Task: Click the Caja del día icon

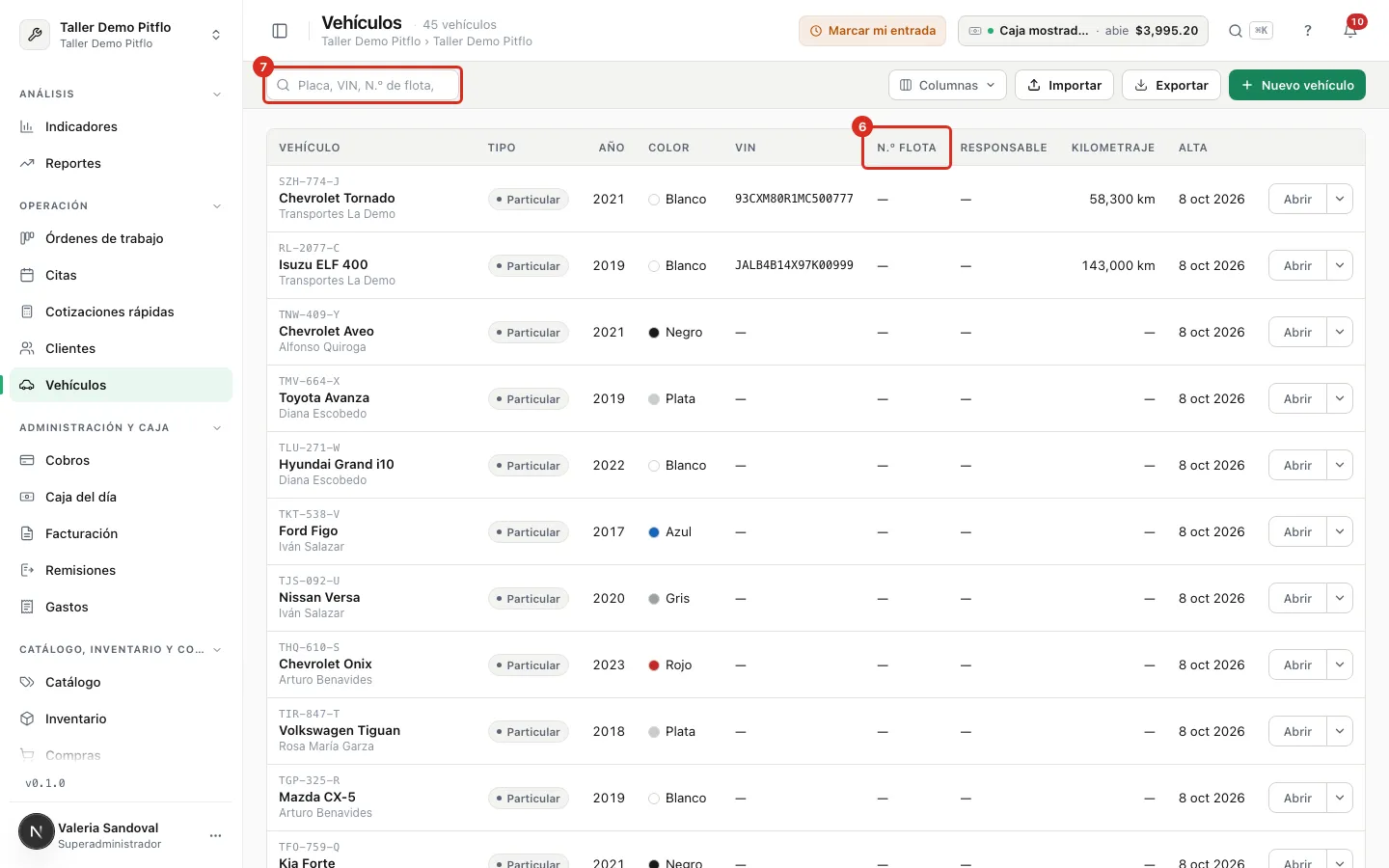Action: (x=27, y=497)
